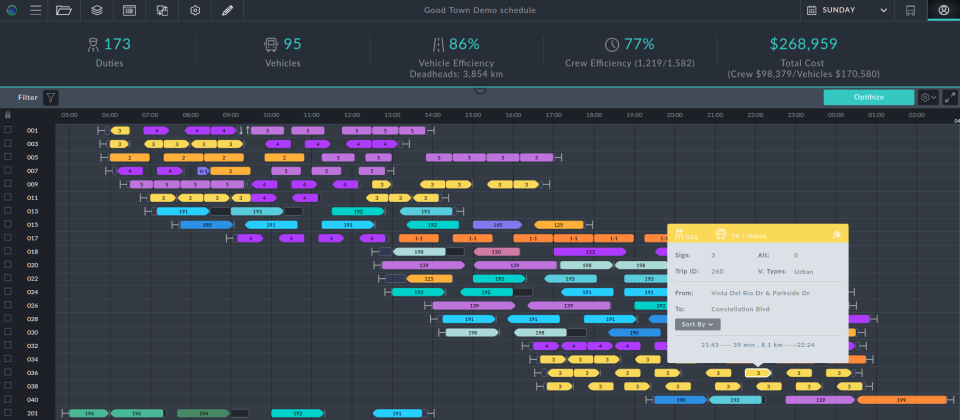Viewport: 960px width, 420px height.
Task: Collapse the summary panel chevron
Action: coord(480,91)
